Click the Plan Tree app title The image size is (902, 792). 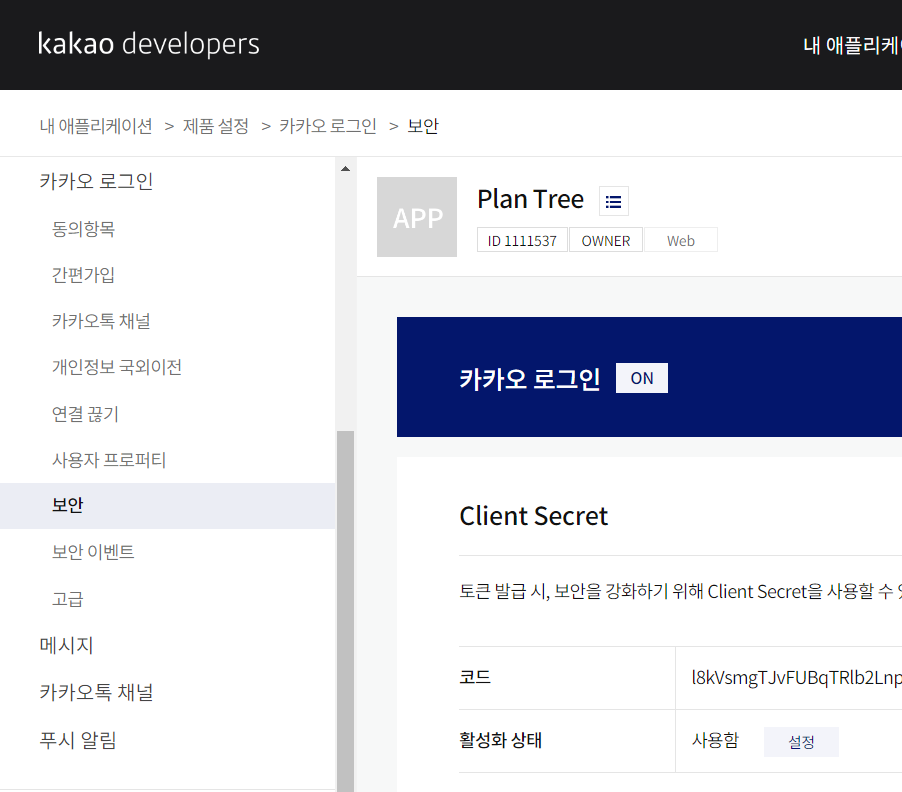click(530, 199)
